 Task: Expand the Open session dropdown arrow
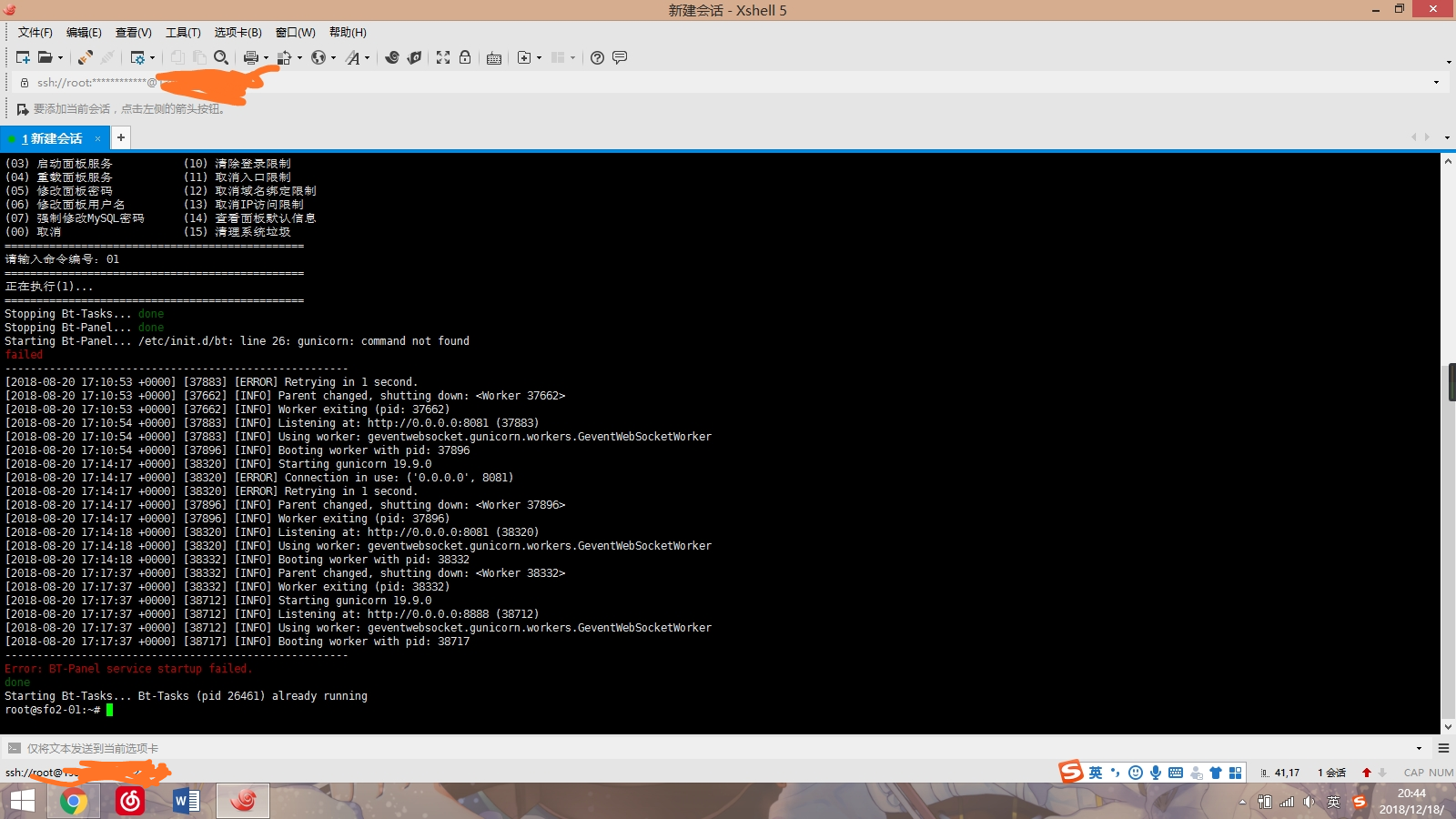point(61,57)
